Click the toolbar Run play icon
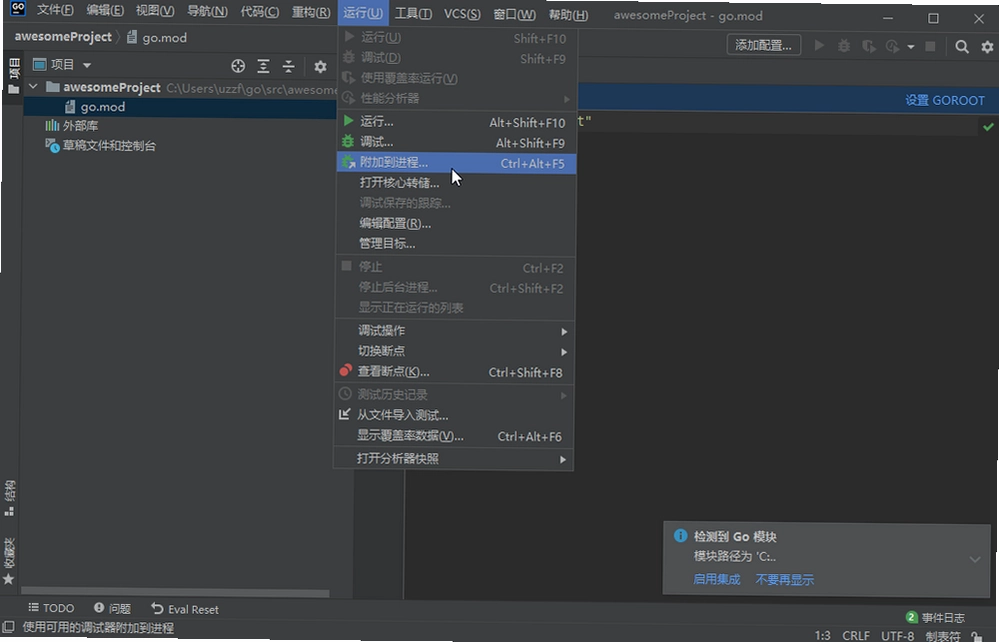The width and height of the screenshot is (999, 642). point(819,45)
